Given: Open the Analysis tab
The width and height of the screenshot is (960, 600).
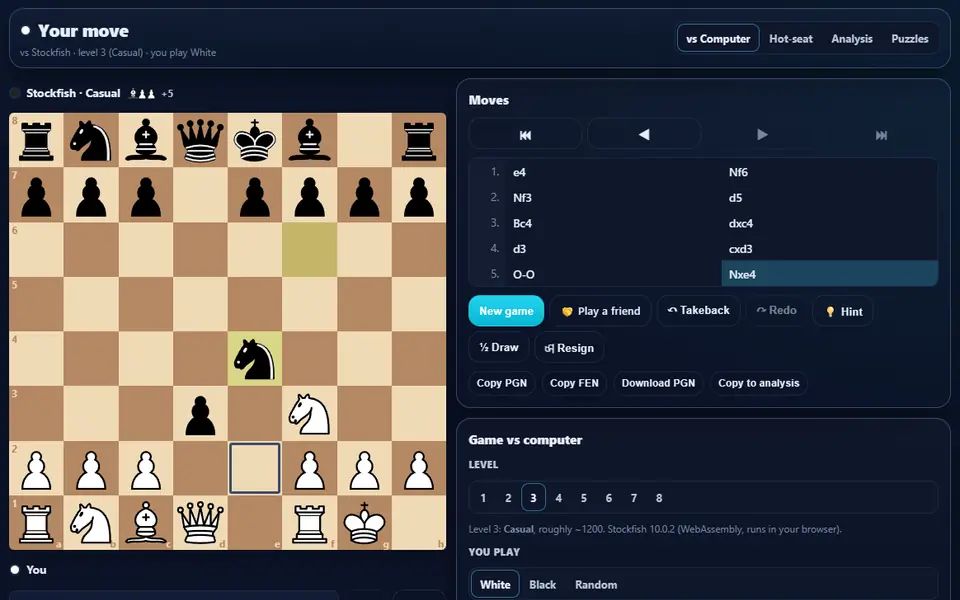Looking at the screenshot, I should (852, 39).
